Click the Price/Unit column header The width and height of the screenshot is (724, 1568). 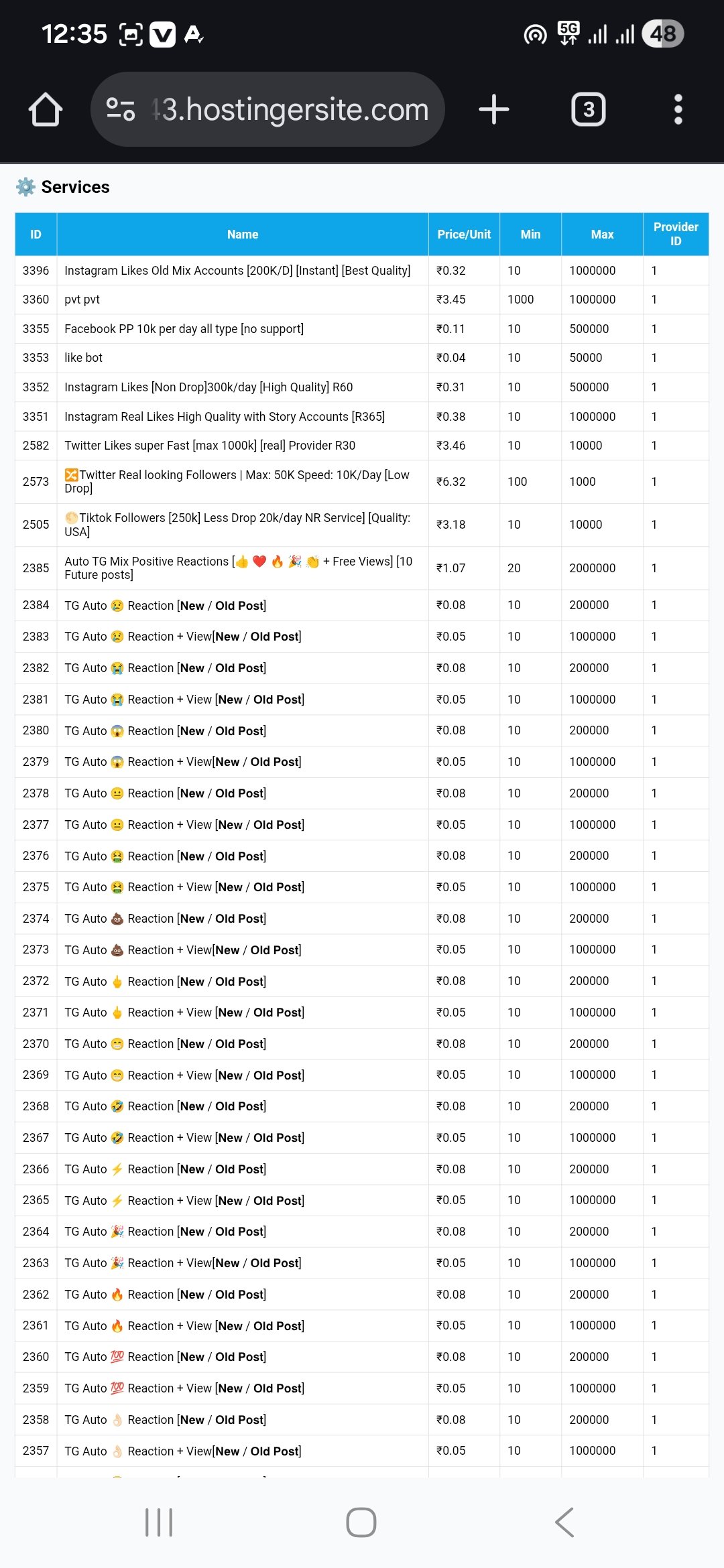click(x=464, y=235)
